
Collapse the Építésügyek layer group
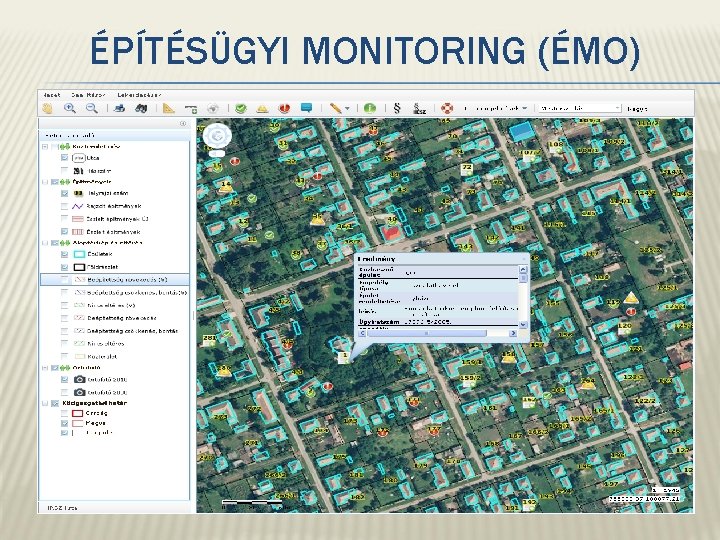click(45, 182)
